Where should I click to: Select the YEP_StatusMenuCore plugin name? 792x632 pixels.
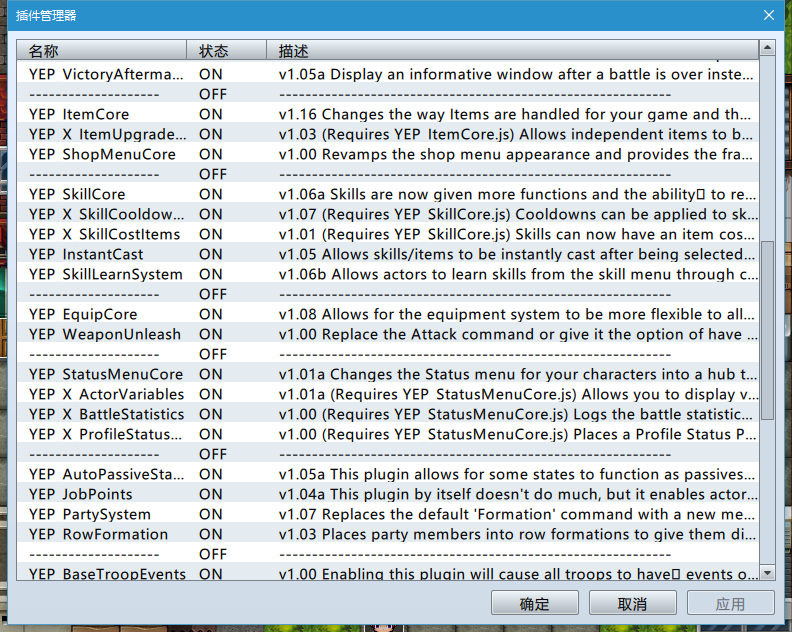(106, 374)
